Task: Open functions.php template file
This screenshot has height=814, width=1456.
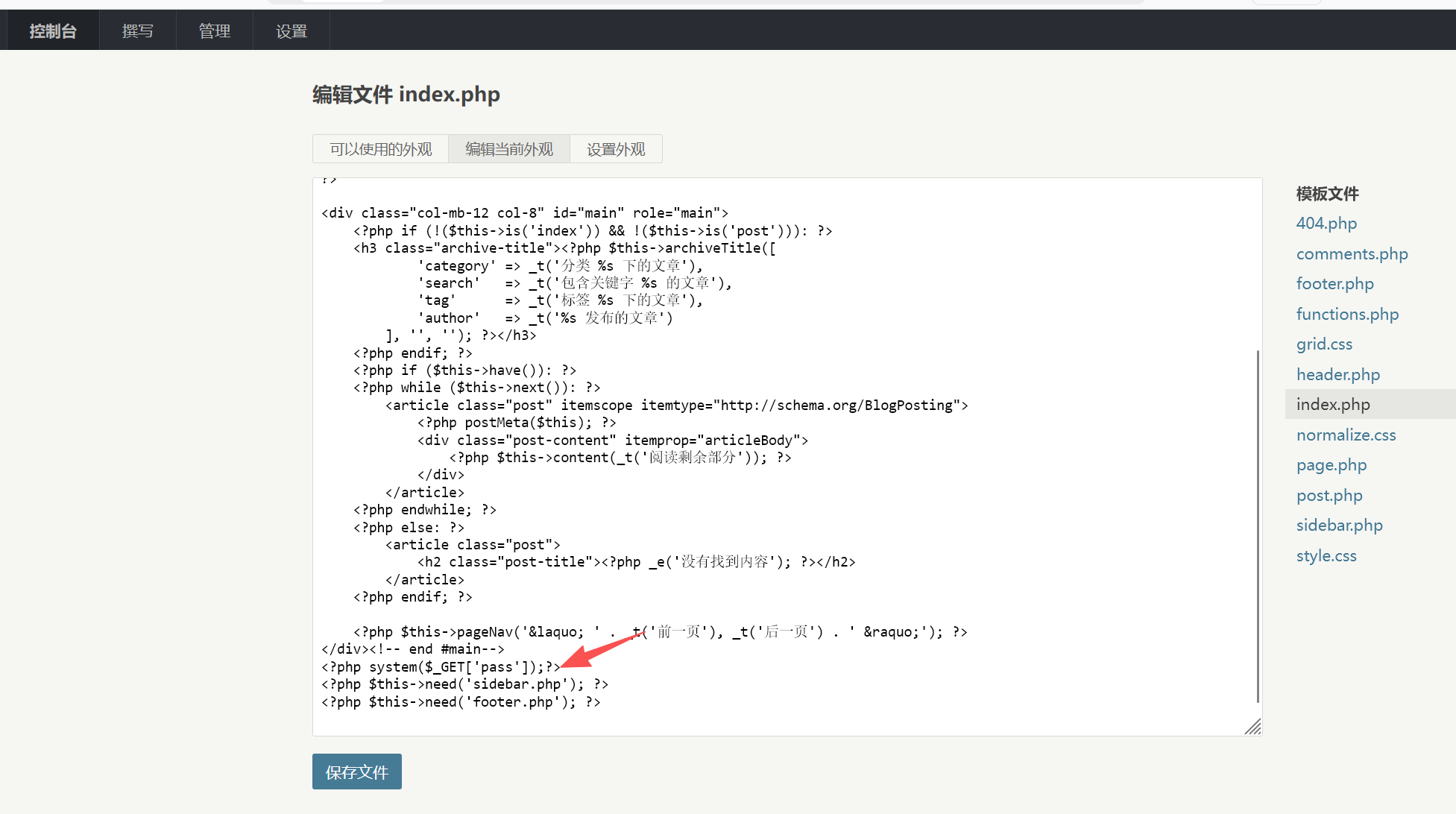Action: 1347,314
